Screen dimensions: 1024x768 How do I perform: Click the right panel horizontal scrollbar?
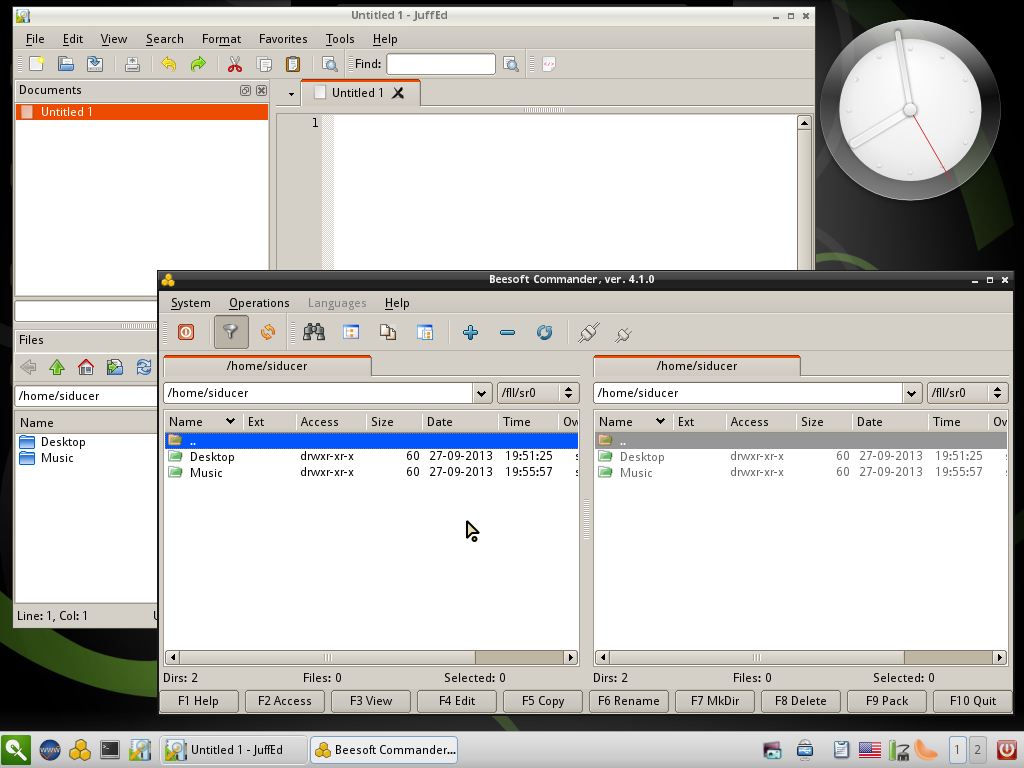[x=801, y=657]
